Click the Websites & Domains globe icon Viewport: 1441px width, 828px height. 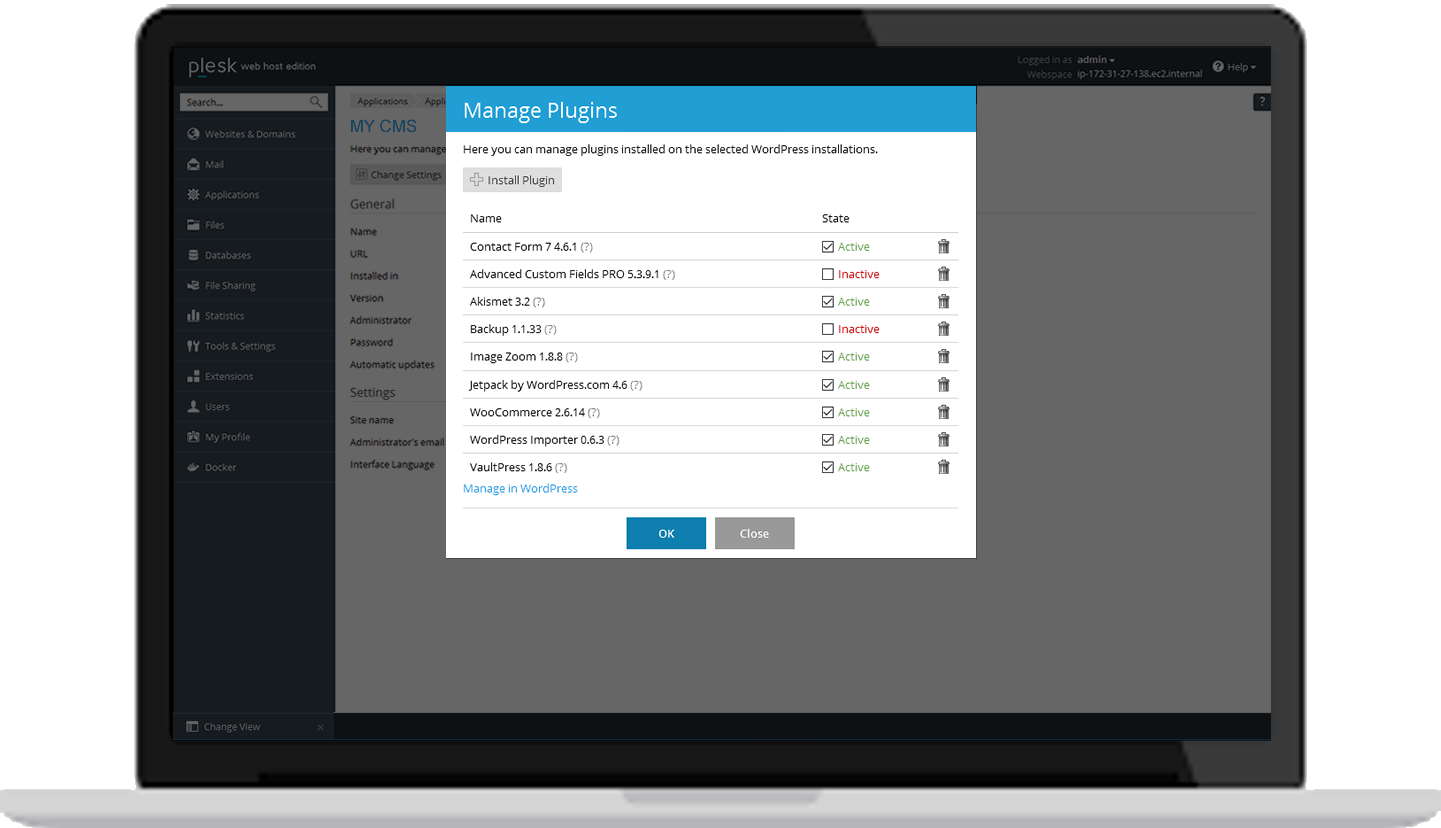click(x=193, y=134)
